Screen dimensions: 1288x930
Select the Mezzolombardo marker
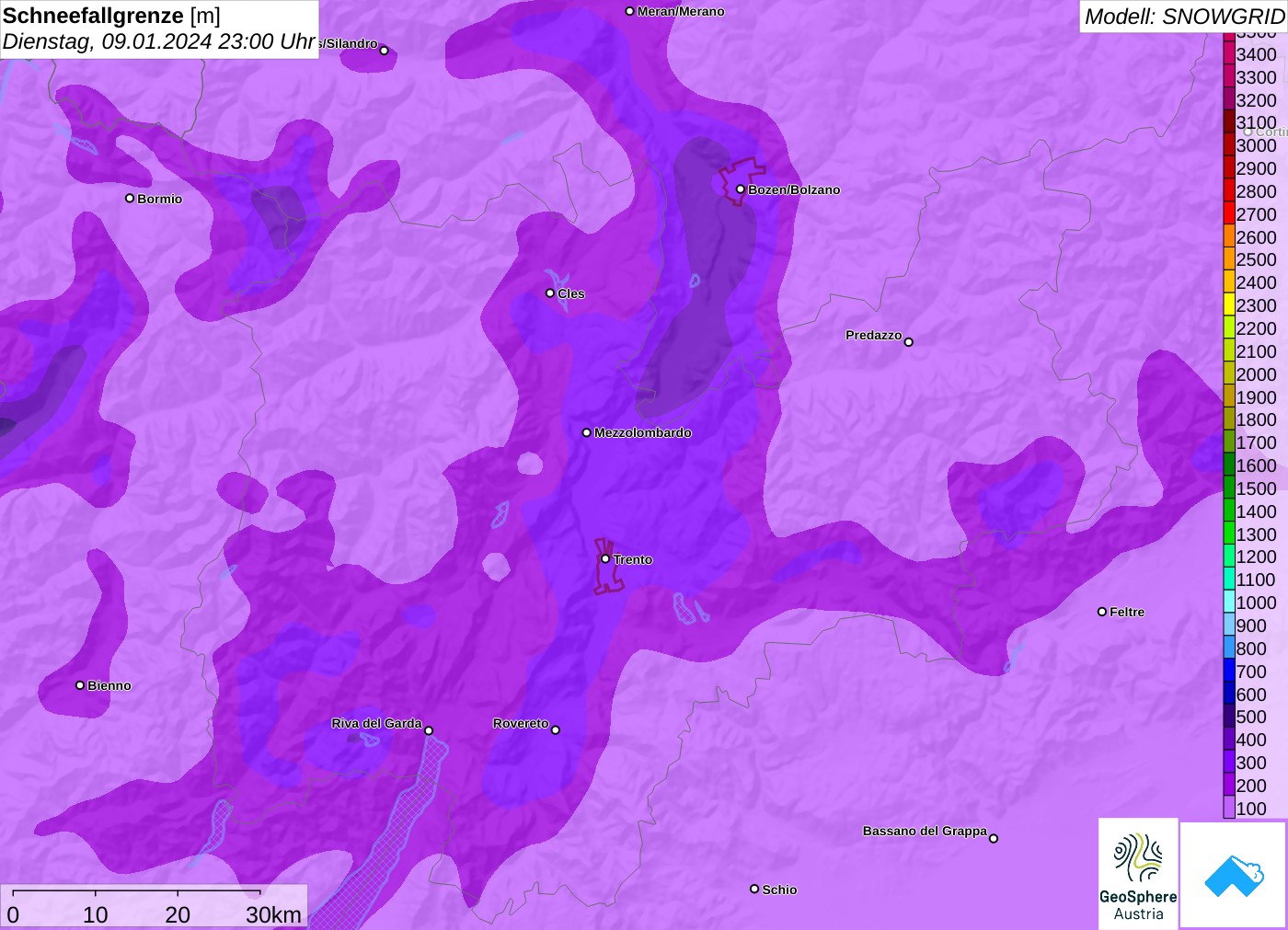[587, 432]
